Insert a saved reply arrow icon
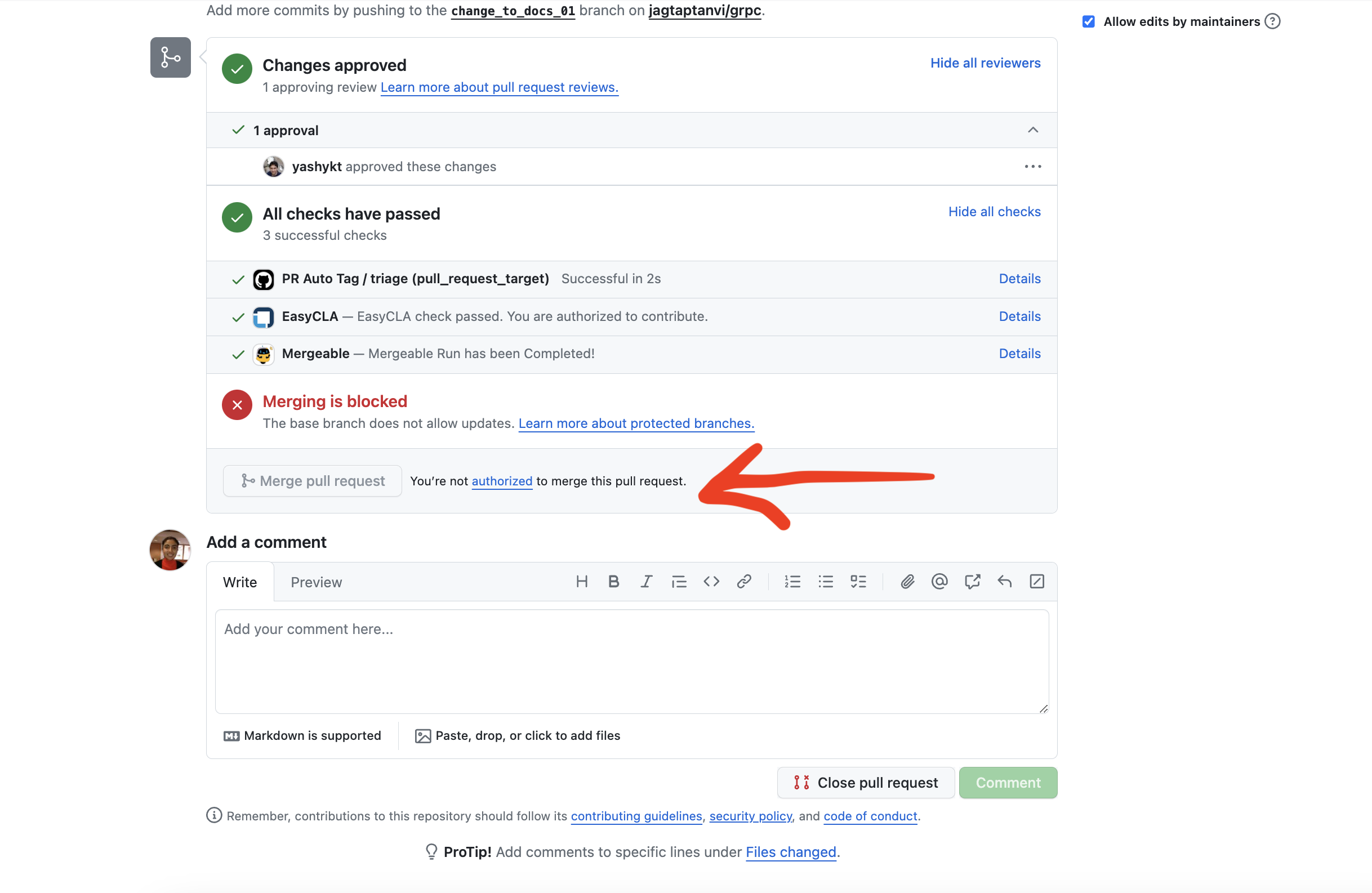 (1004, 581)
